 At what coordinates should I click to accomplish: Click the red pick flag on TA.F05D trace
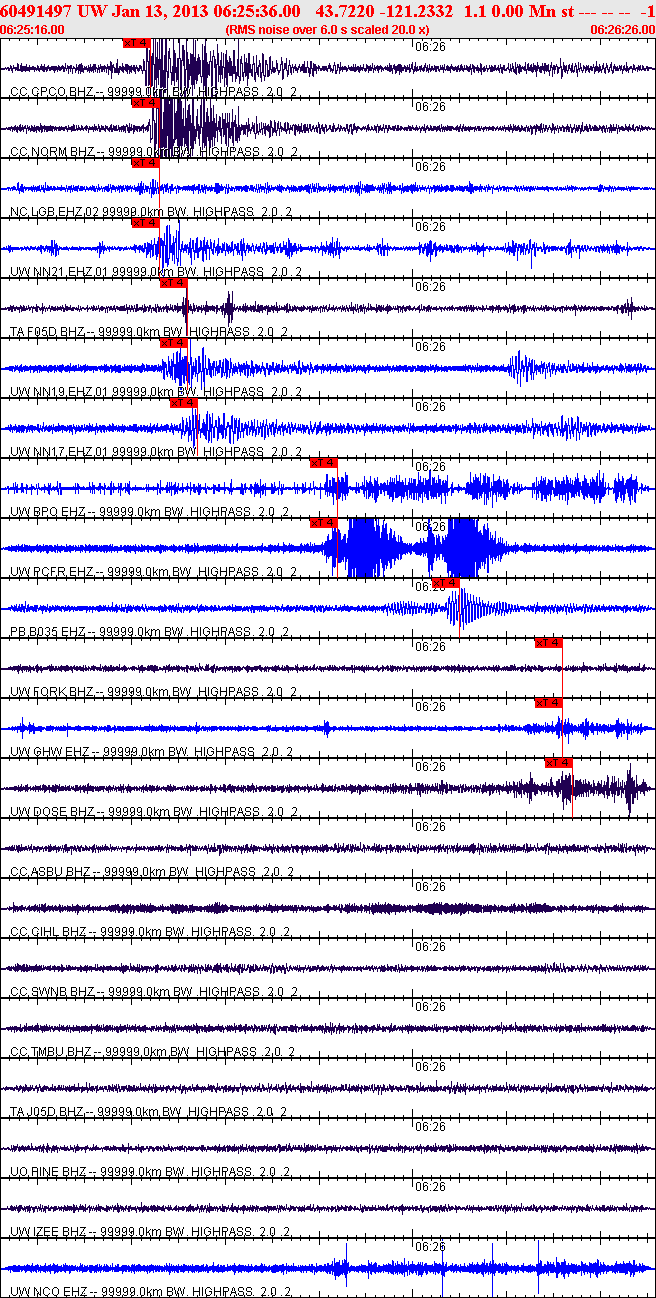point(174,283)
